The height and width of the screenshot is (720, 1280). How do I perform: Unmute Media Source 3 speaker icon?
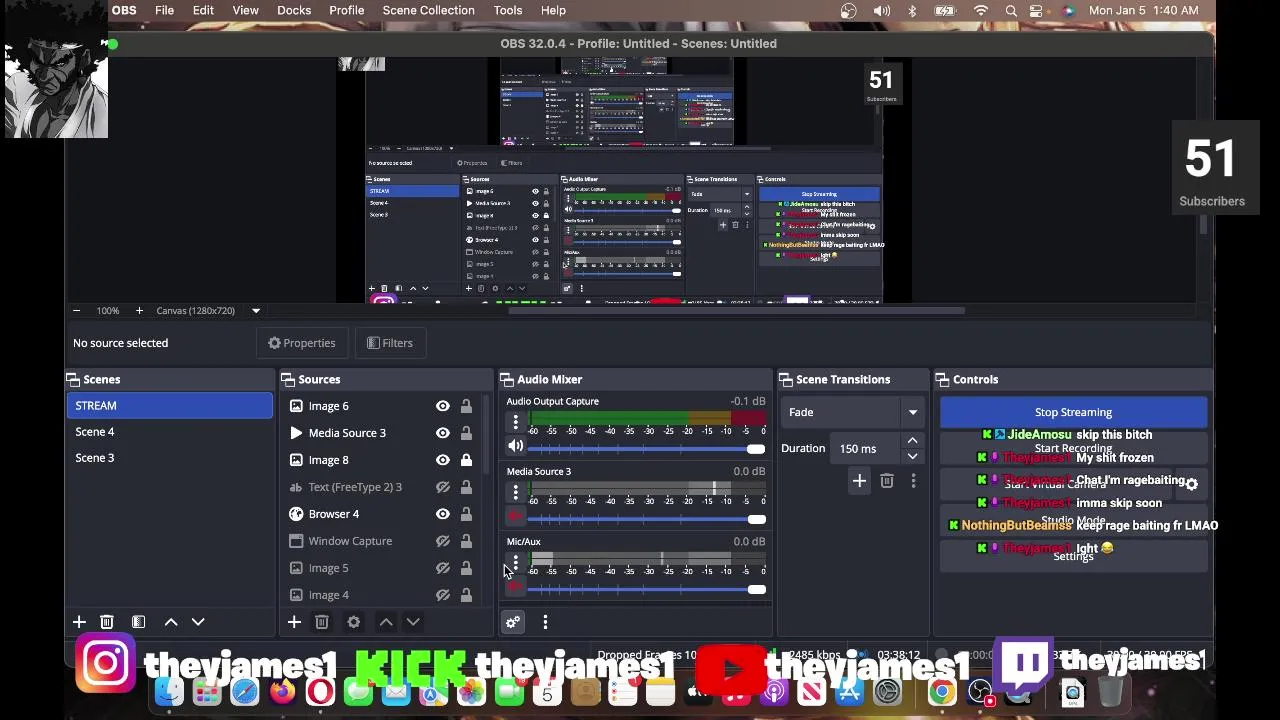tap(515, 516)
